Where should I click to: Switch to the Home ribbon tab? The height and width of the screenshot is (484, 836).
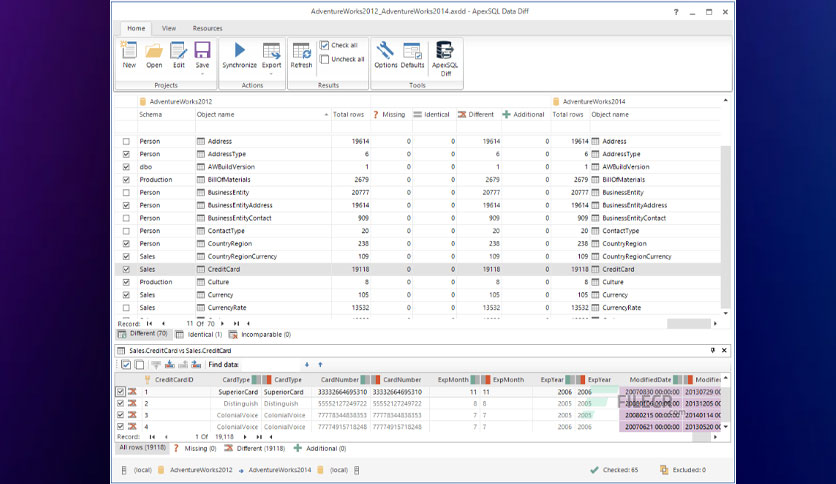[x=136, y=28]
